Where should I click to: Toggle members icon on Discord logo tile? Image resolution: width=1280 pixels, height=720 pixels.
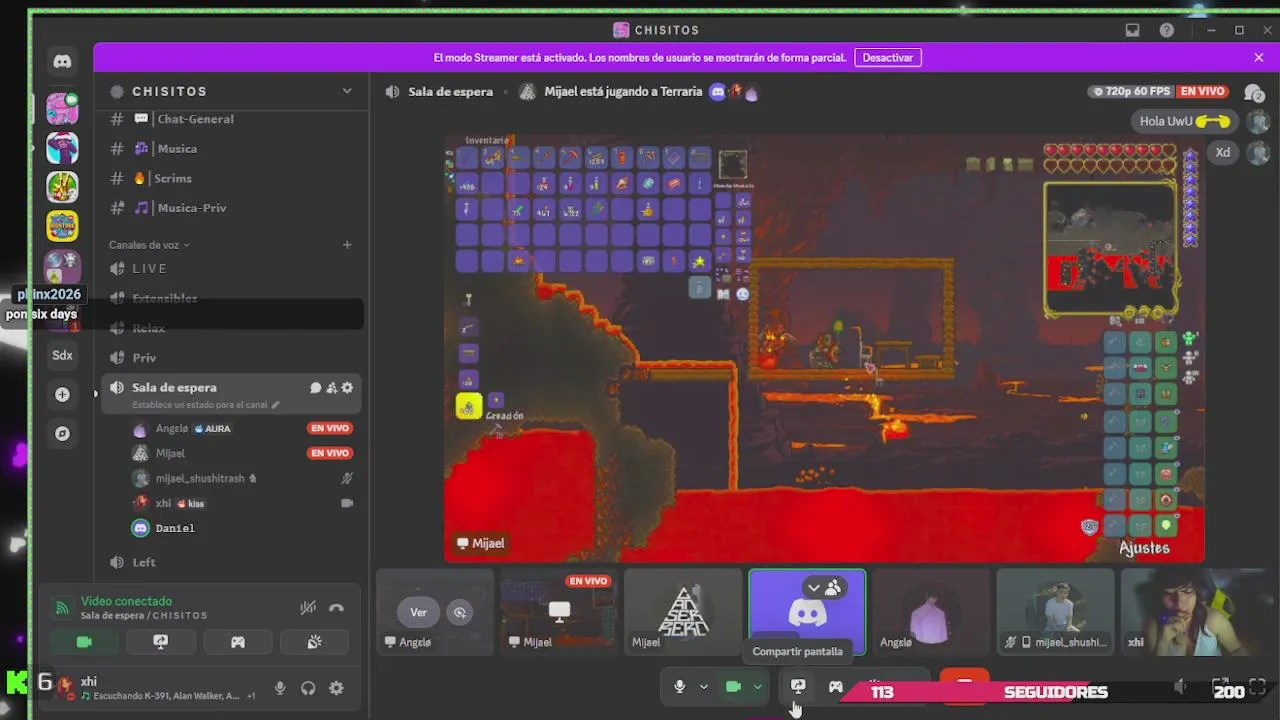point(833,588)
